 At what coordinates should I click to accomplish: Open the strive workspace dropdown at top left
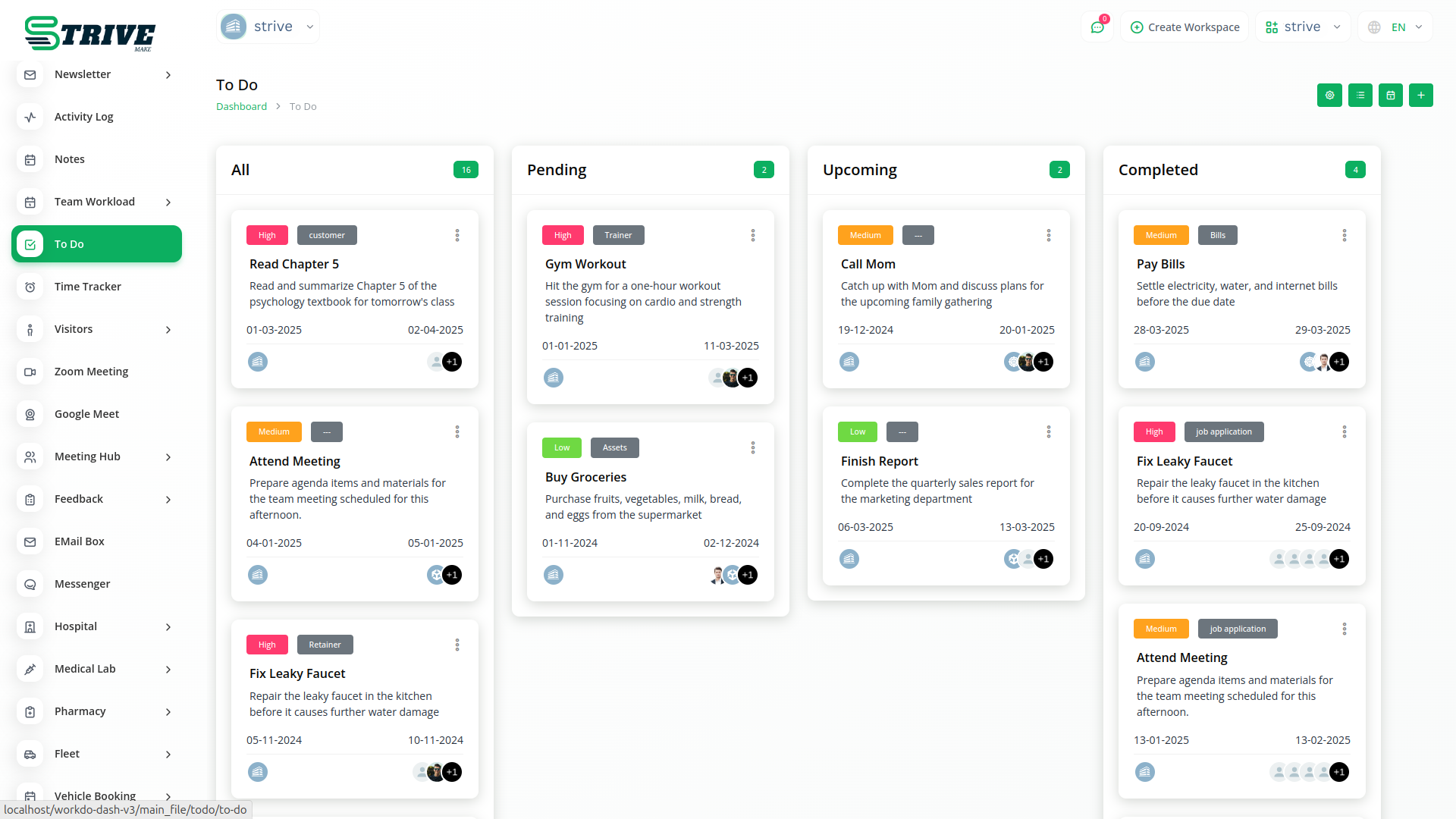(x=268, y=27)
